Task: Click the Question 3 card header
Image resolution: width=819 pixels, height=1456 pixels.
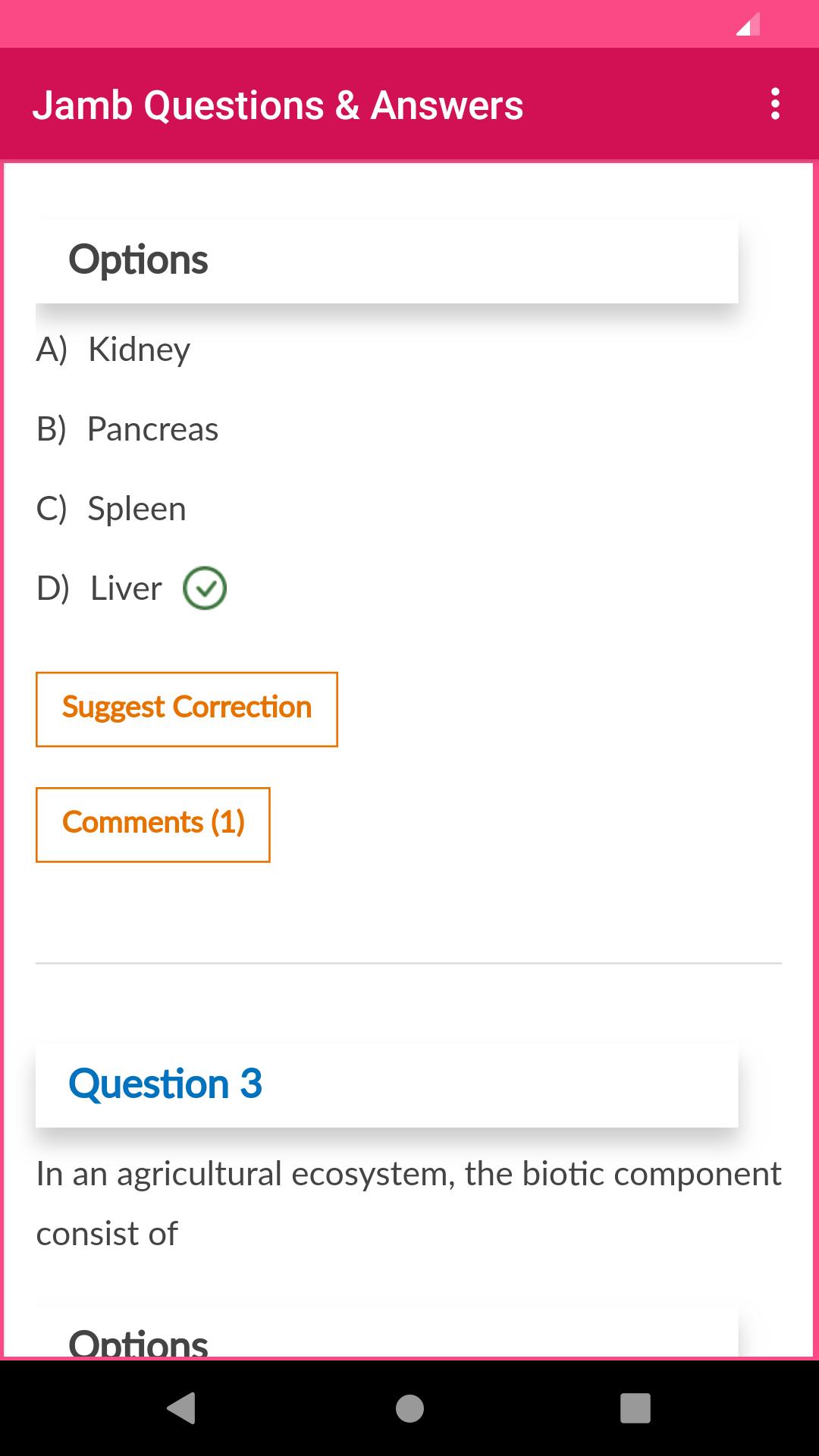Action: pyautogui.click(x=387, y=1083)
